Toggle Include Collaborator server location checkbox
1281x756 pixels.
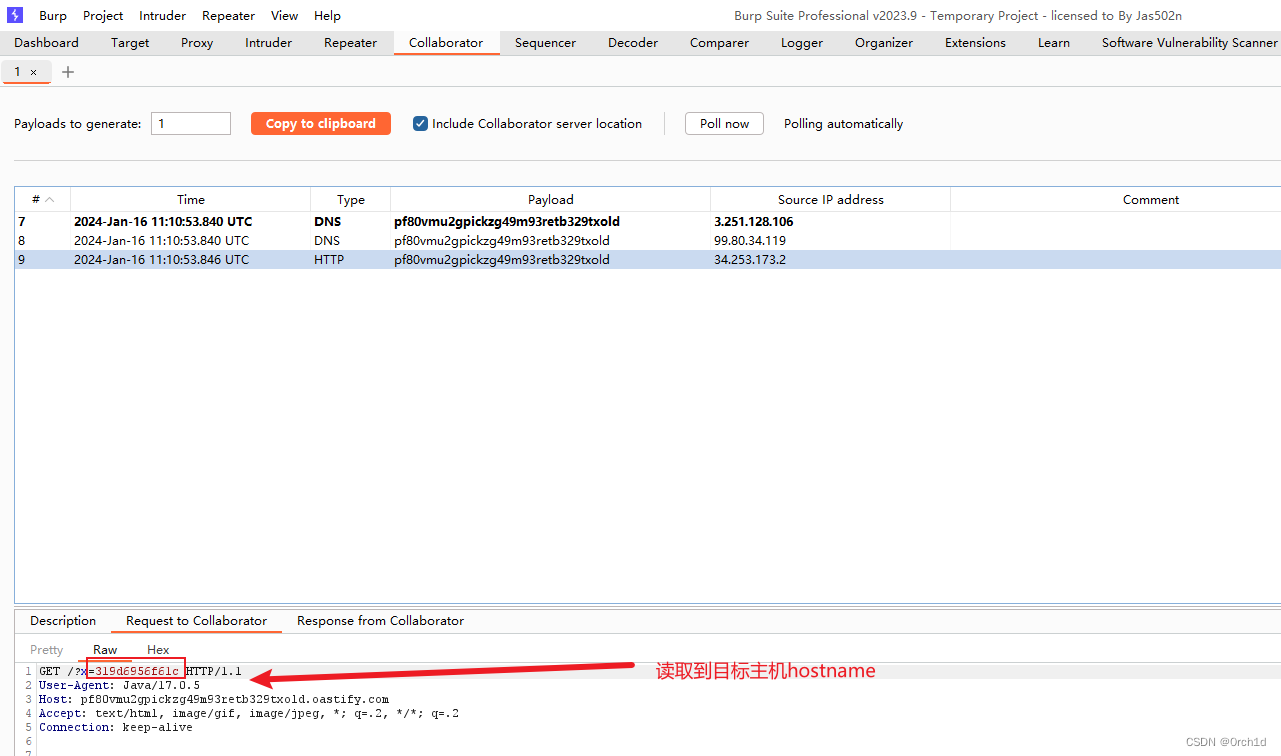[420, 124]
